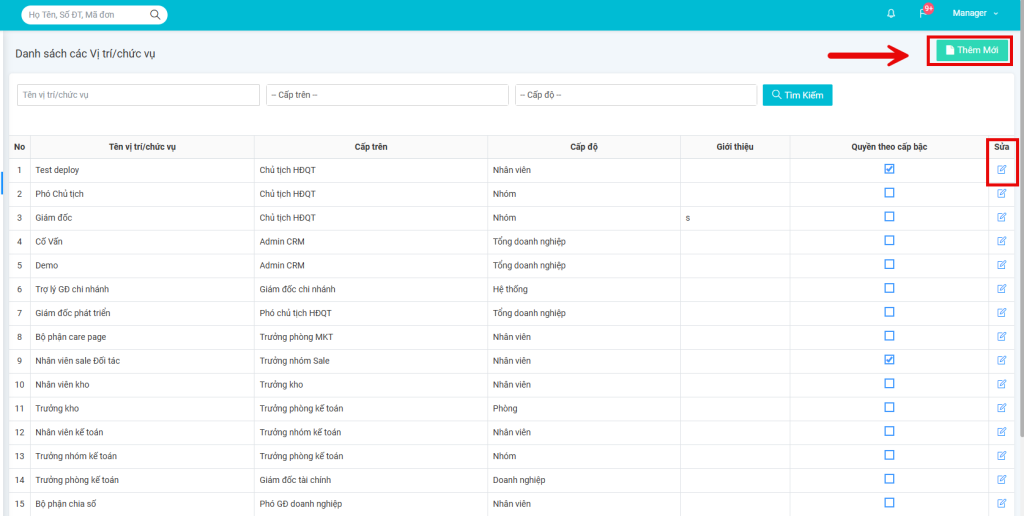
Task: Open the flag alerts icon with 9+ badge
Action: click(922, 14)
